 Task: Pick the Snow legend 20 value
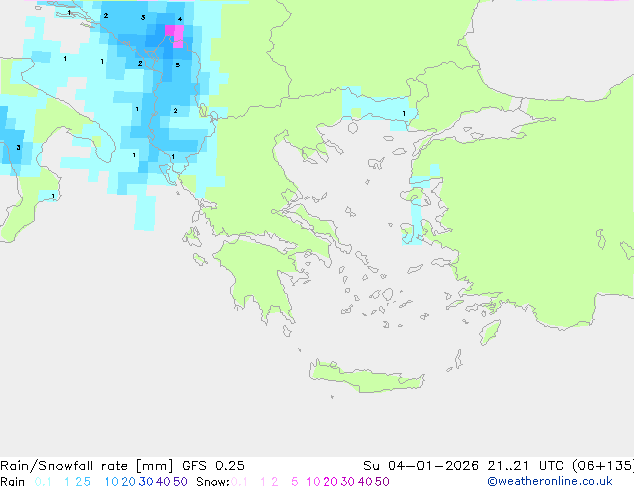coord(330,482)
